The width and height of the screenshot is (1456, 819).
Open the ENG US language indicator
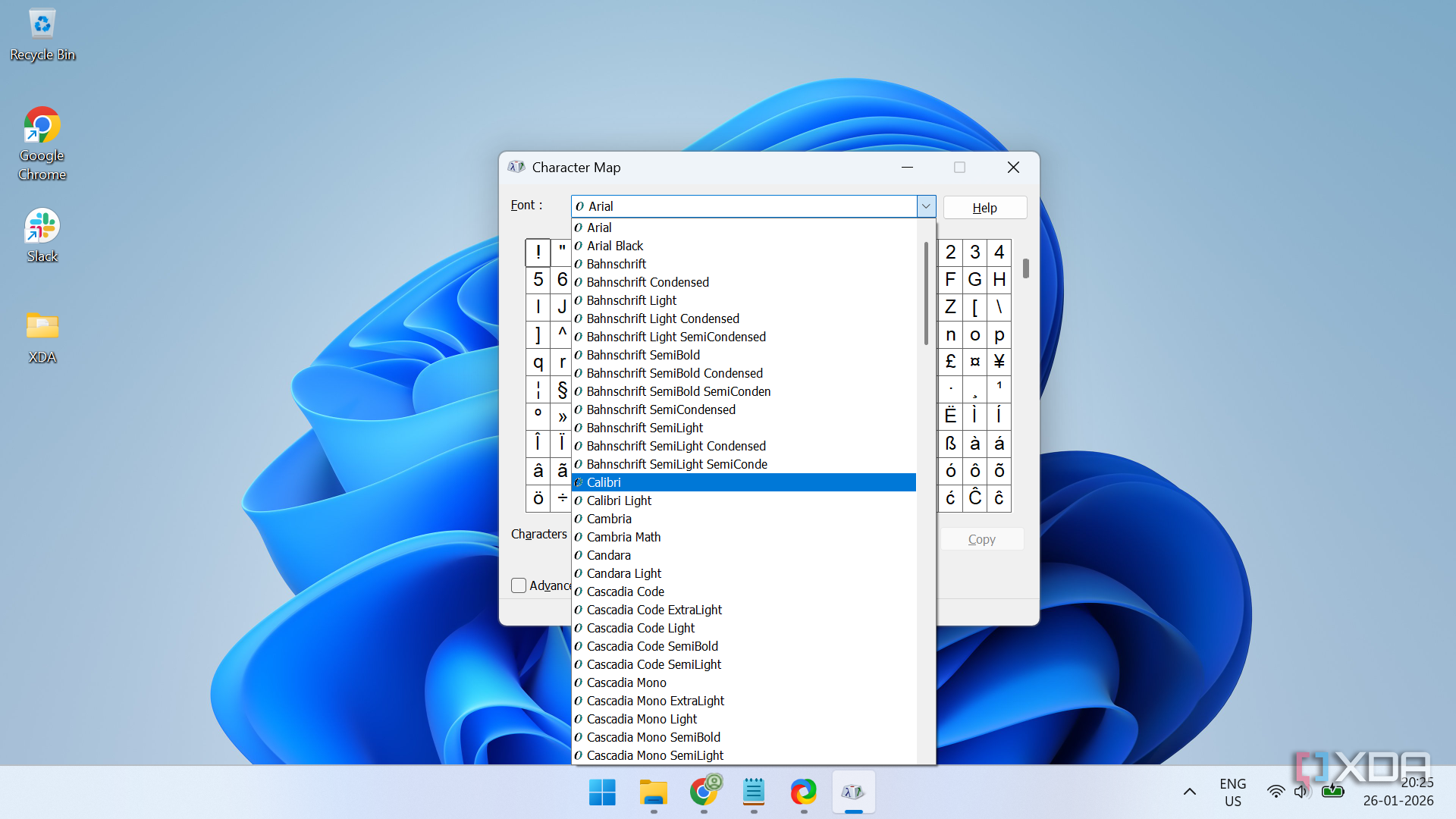(x=1233, y=792)
